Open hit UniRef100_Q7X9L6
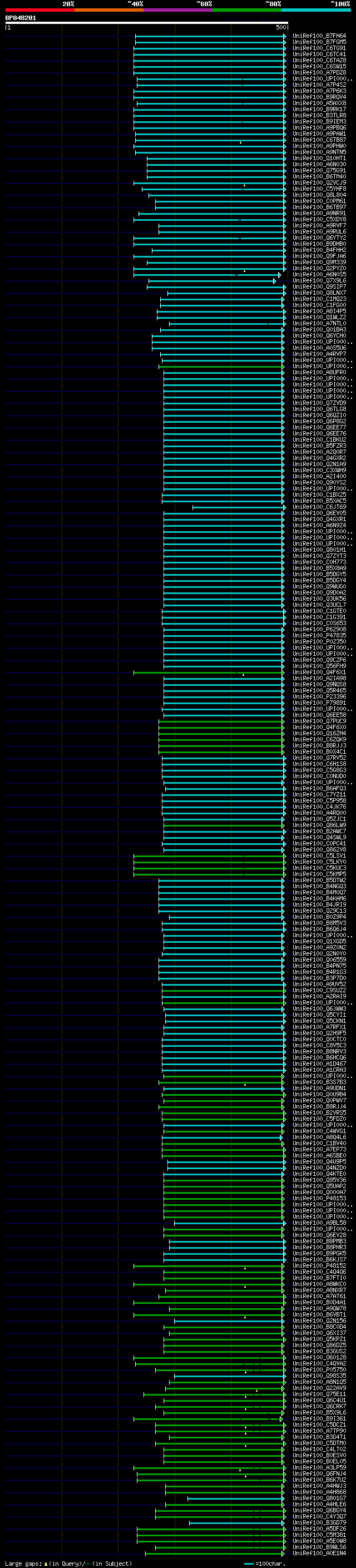Screen dimensions: 356x1568 [x=319, y=281]
